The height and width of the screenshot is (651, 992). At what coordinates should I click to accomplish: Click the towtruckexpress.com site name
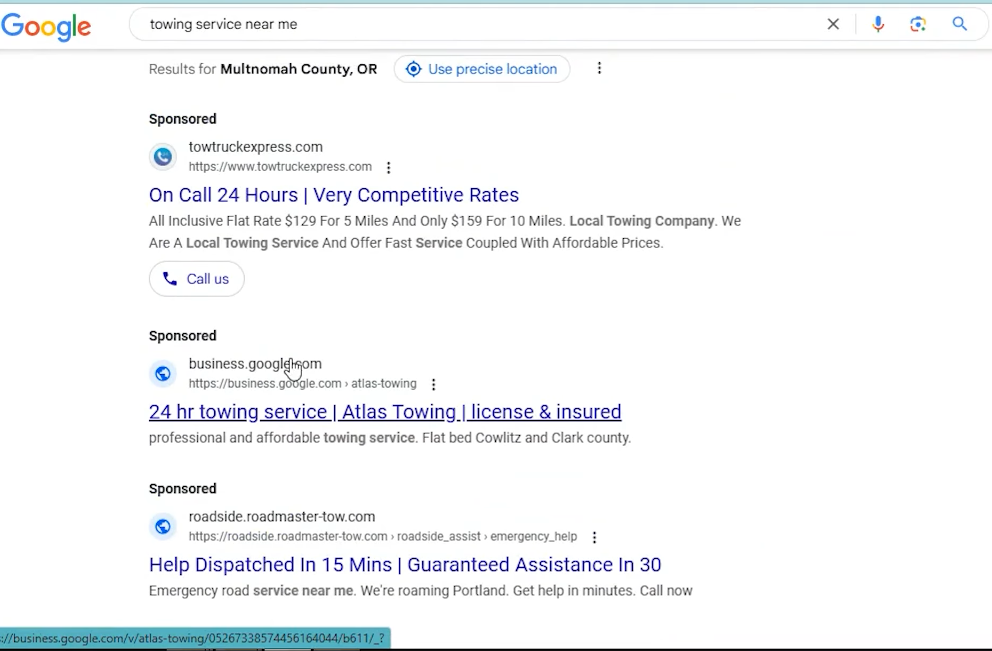pyautogui.click(x=256, y=147)
